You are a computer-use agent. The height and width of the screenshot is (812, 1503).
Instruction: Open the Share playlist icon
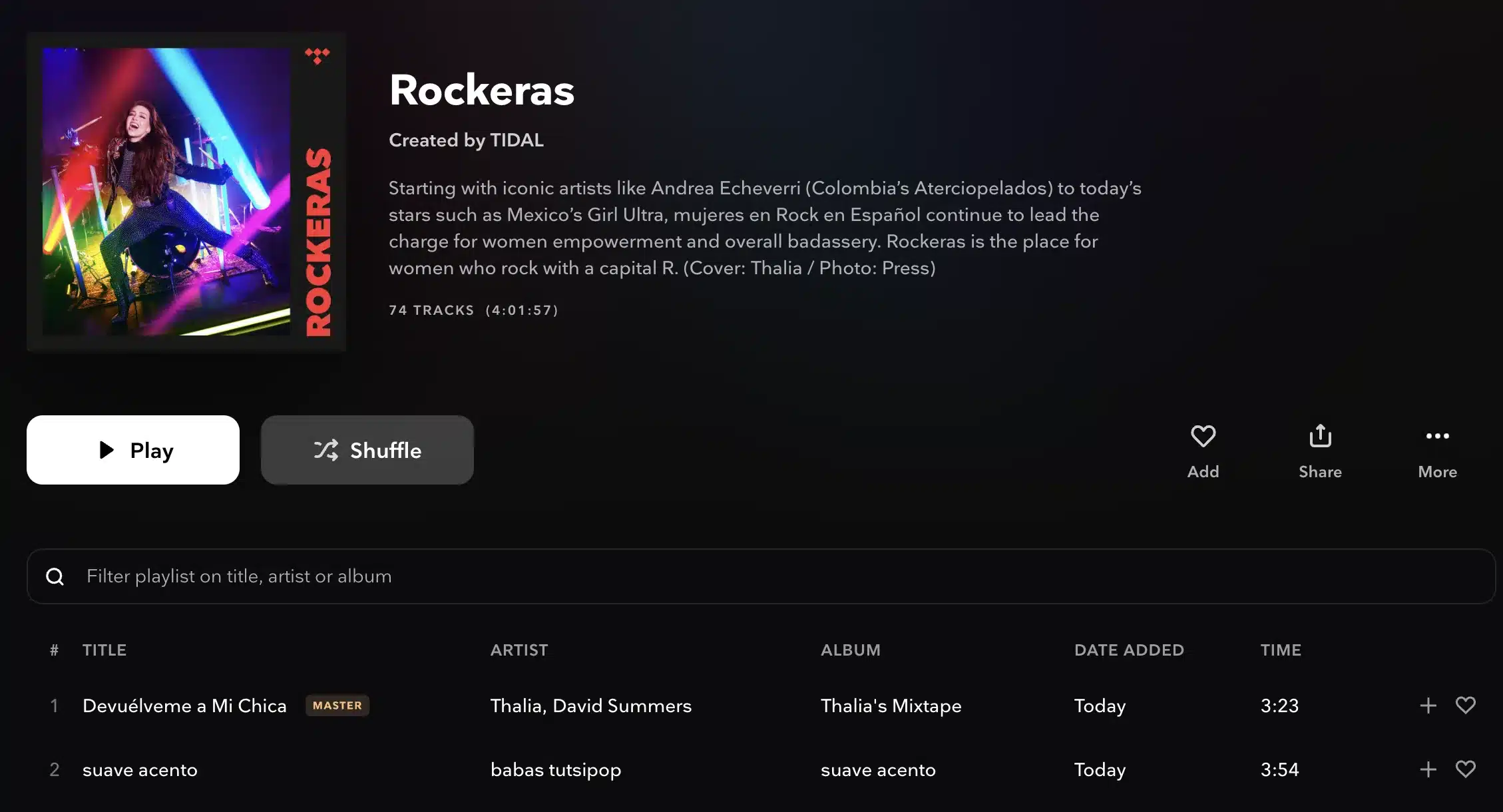1320,437
